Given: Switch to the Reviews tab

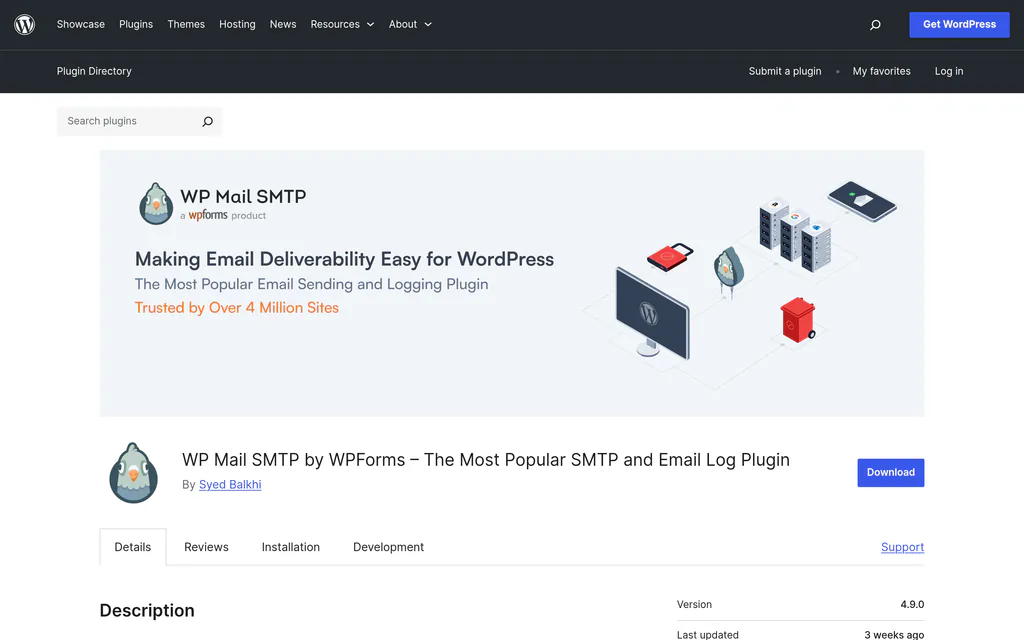Looking at the screenshot, I should (206, 547).
